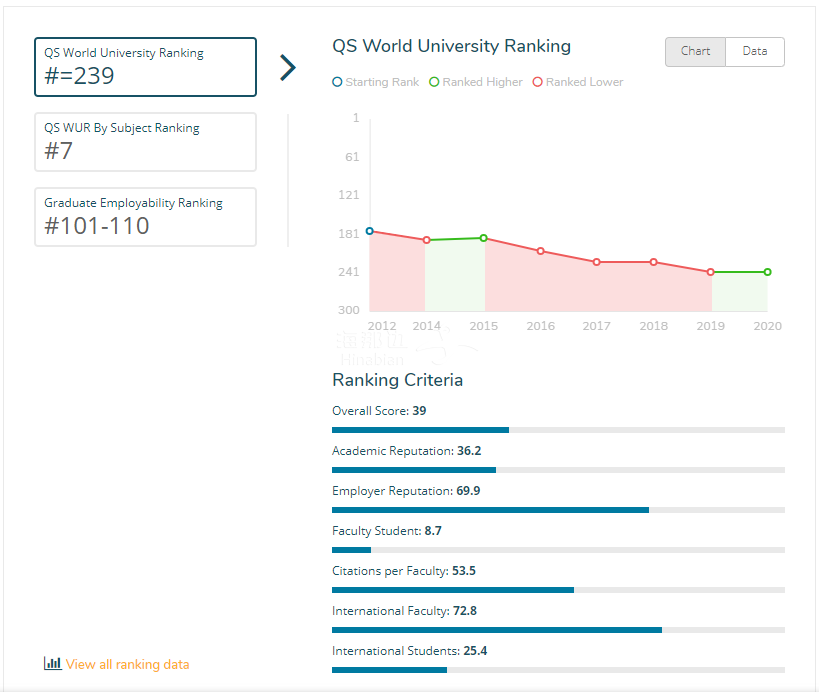
Task: Click the International Students: 25.4 text
Action: [410, 651]
